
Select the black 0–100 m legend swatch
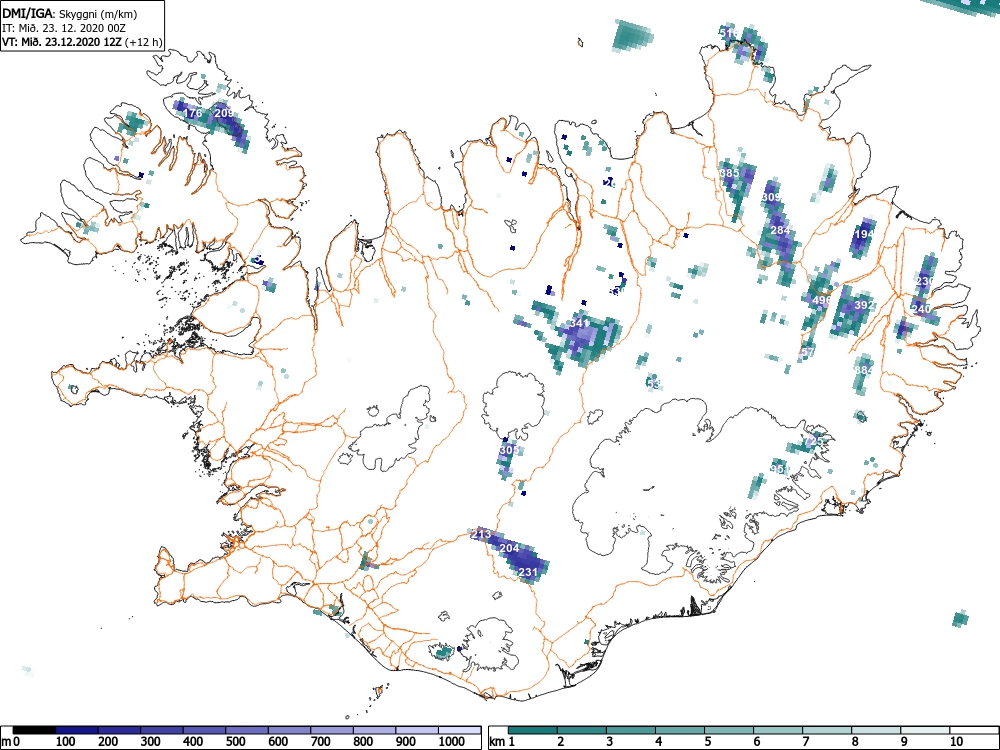34,730
